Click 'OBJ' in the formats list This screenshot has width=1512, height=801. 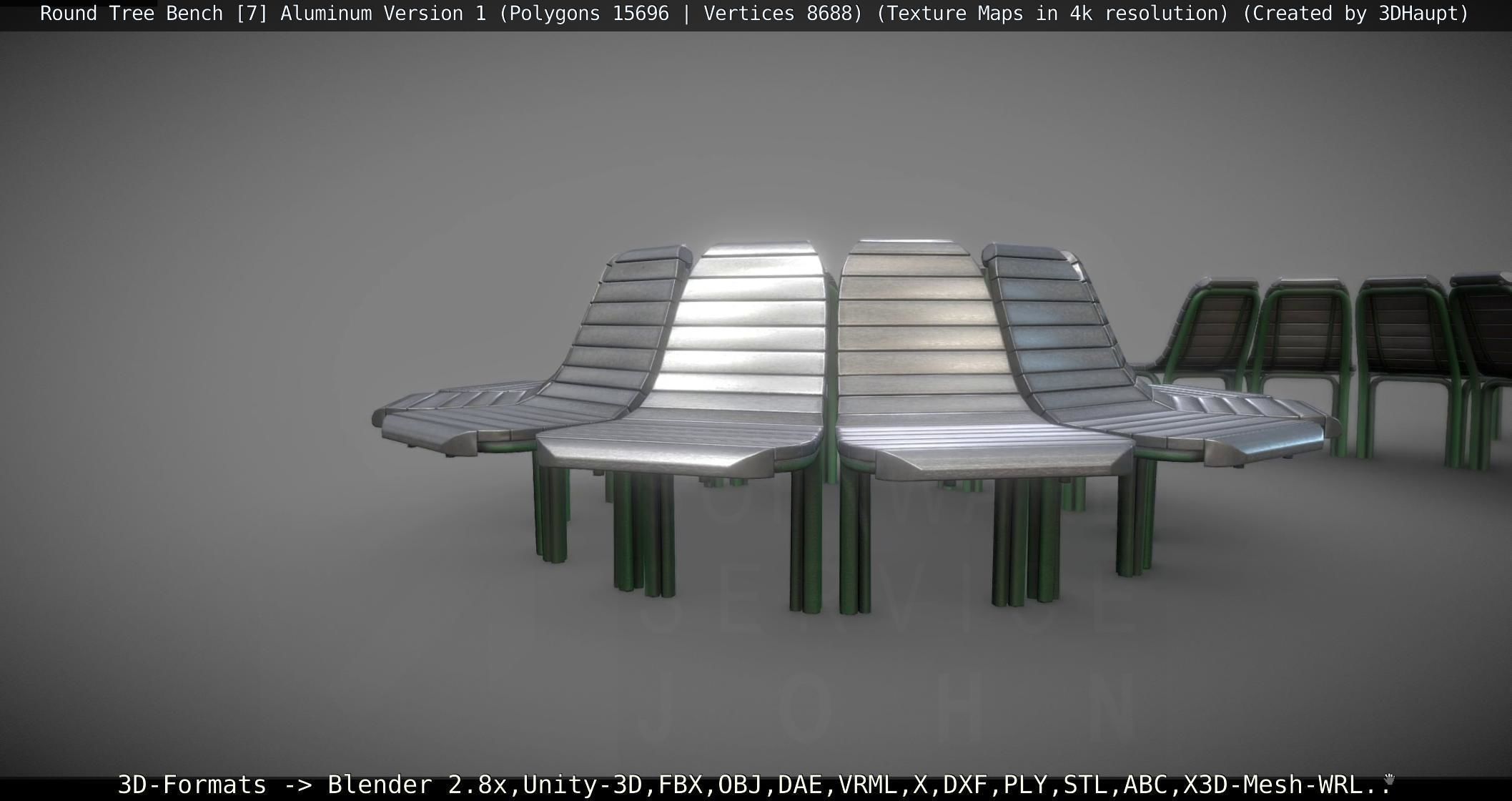click(740, 785)
